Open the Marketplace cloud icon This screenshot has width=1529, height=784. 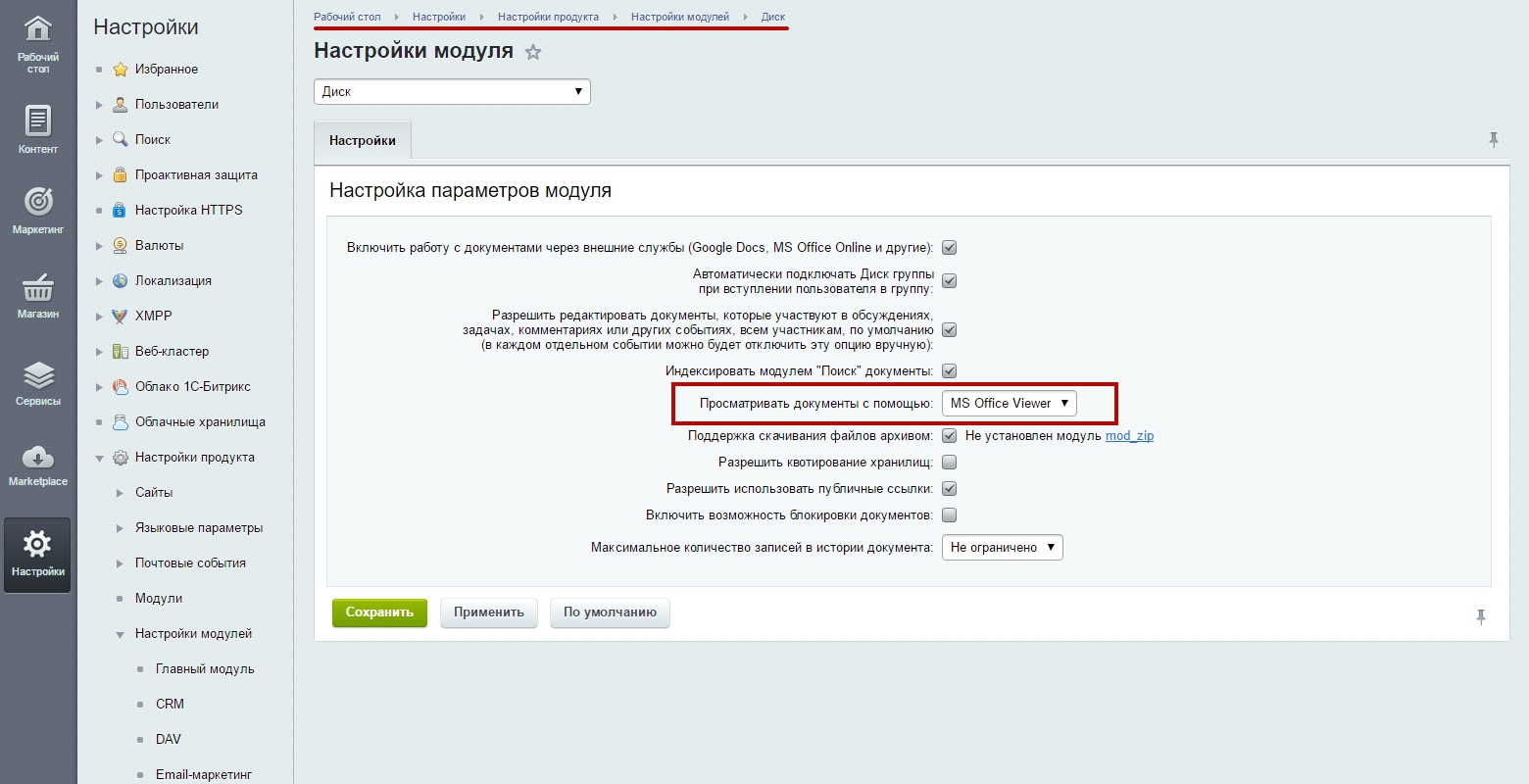(x=37, y=463)
